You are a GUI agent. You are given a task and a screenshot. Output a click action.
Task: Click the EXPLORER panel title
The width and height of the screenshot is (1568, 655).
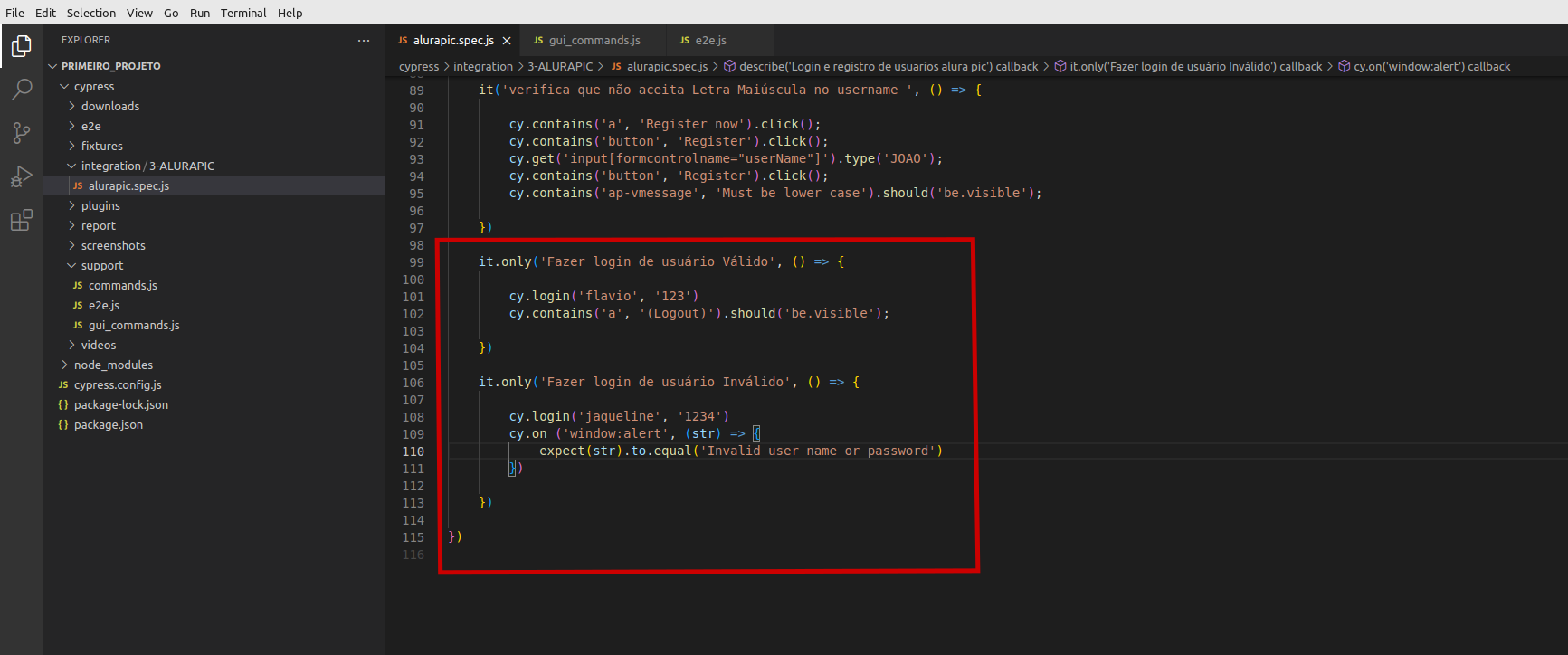[x=86, y=41]
